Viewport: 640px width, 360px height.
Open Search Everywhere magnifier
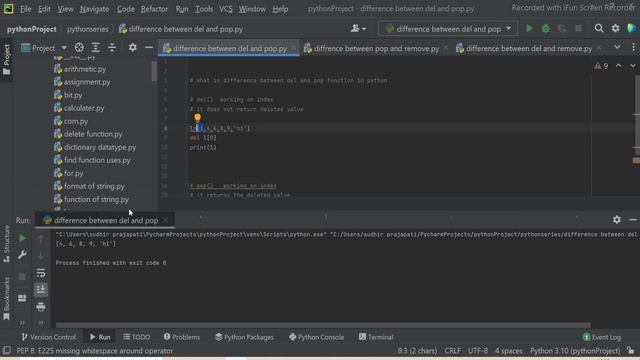(x=599, y=28)
